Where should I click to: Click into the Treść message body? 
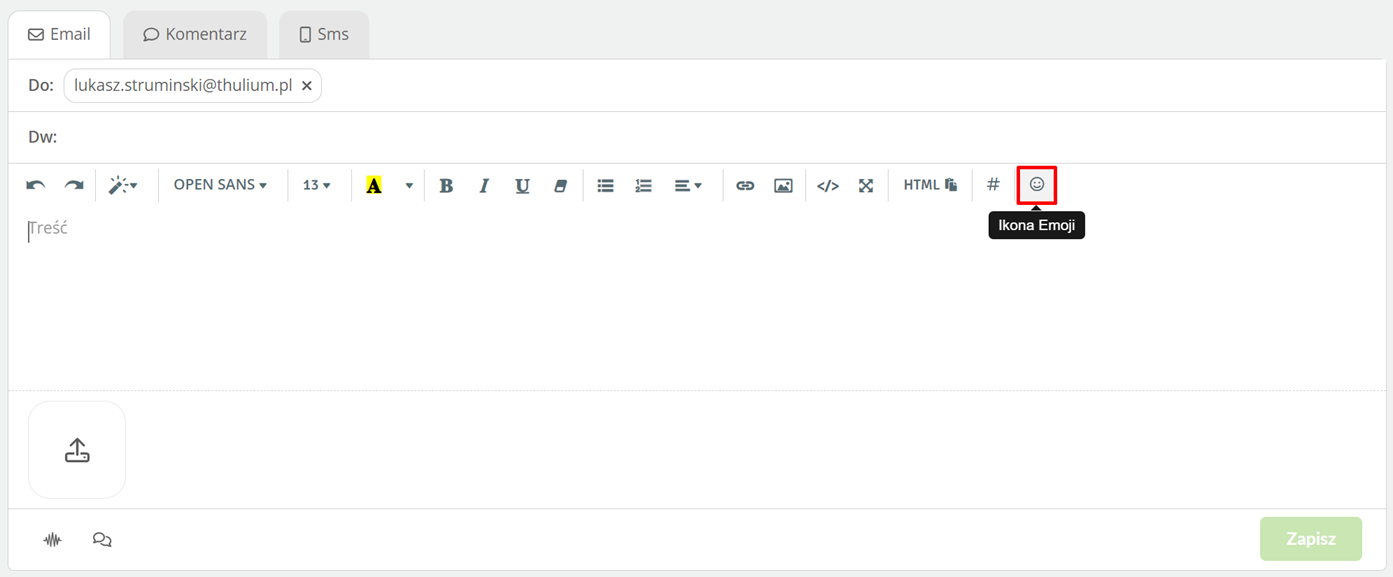696,300
